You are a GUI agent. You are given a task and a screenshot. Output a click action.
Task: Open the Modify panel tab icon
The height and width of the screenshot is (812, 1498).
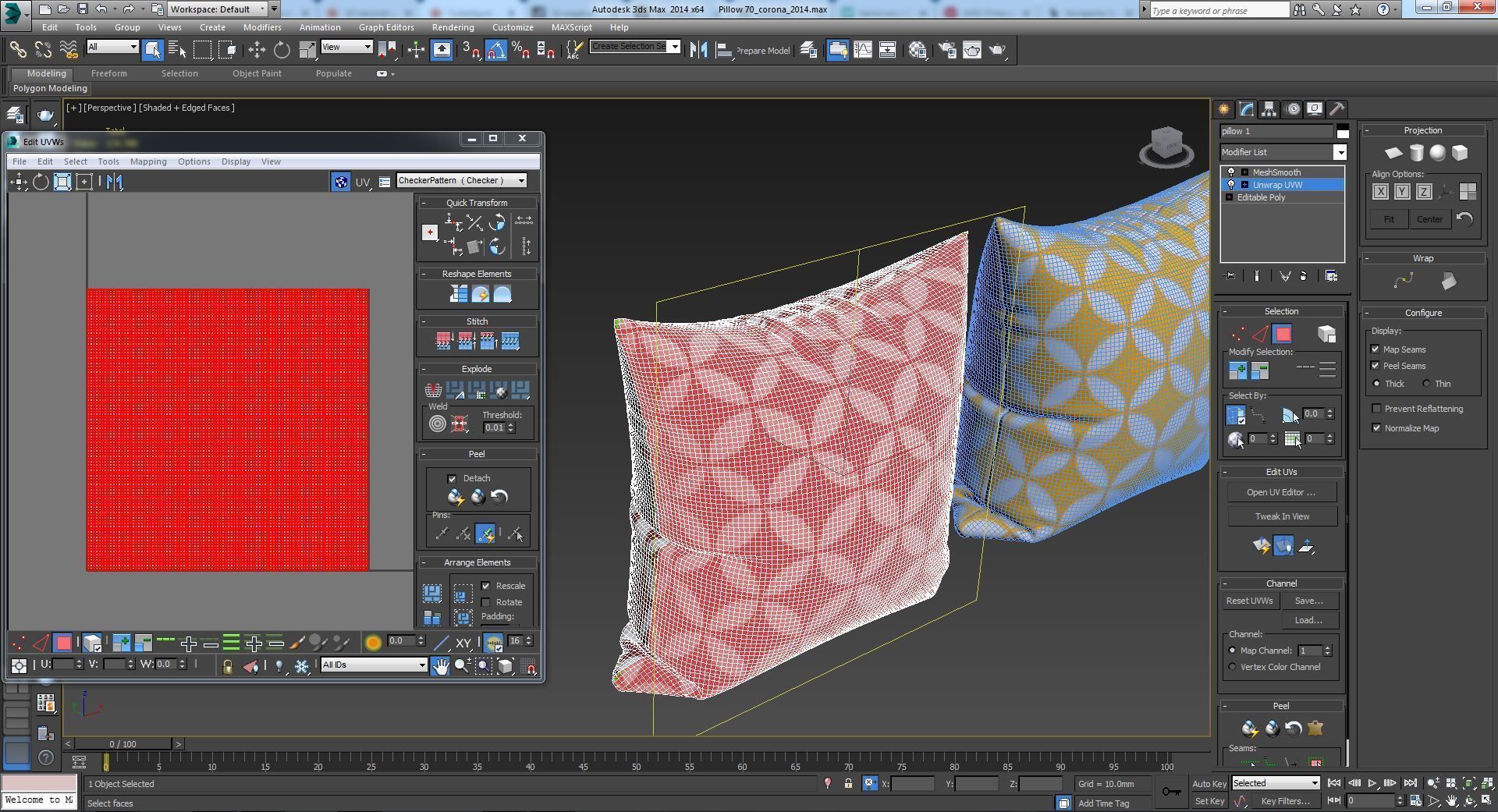click(1246, 109)
